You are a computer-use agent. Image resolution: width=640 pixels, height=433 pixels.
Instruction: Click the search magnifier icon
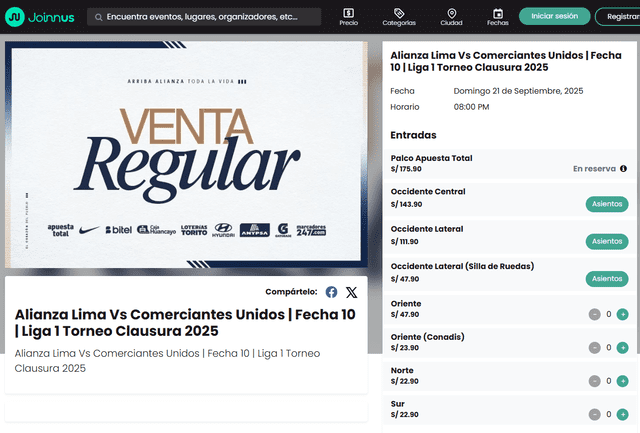98,17
